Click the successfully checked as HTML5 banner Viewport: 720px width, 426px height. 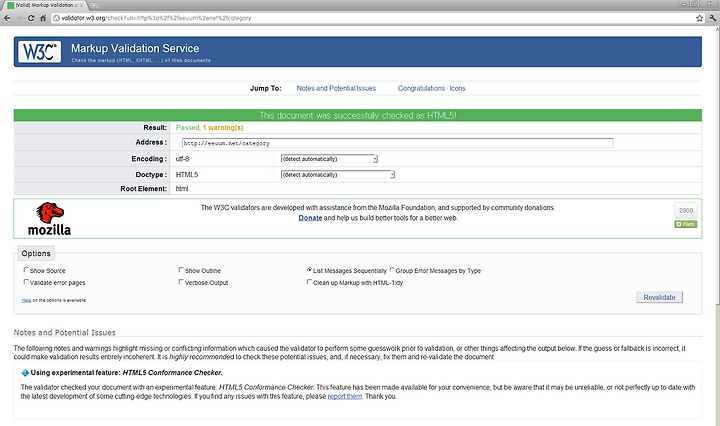click(358, 115)
